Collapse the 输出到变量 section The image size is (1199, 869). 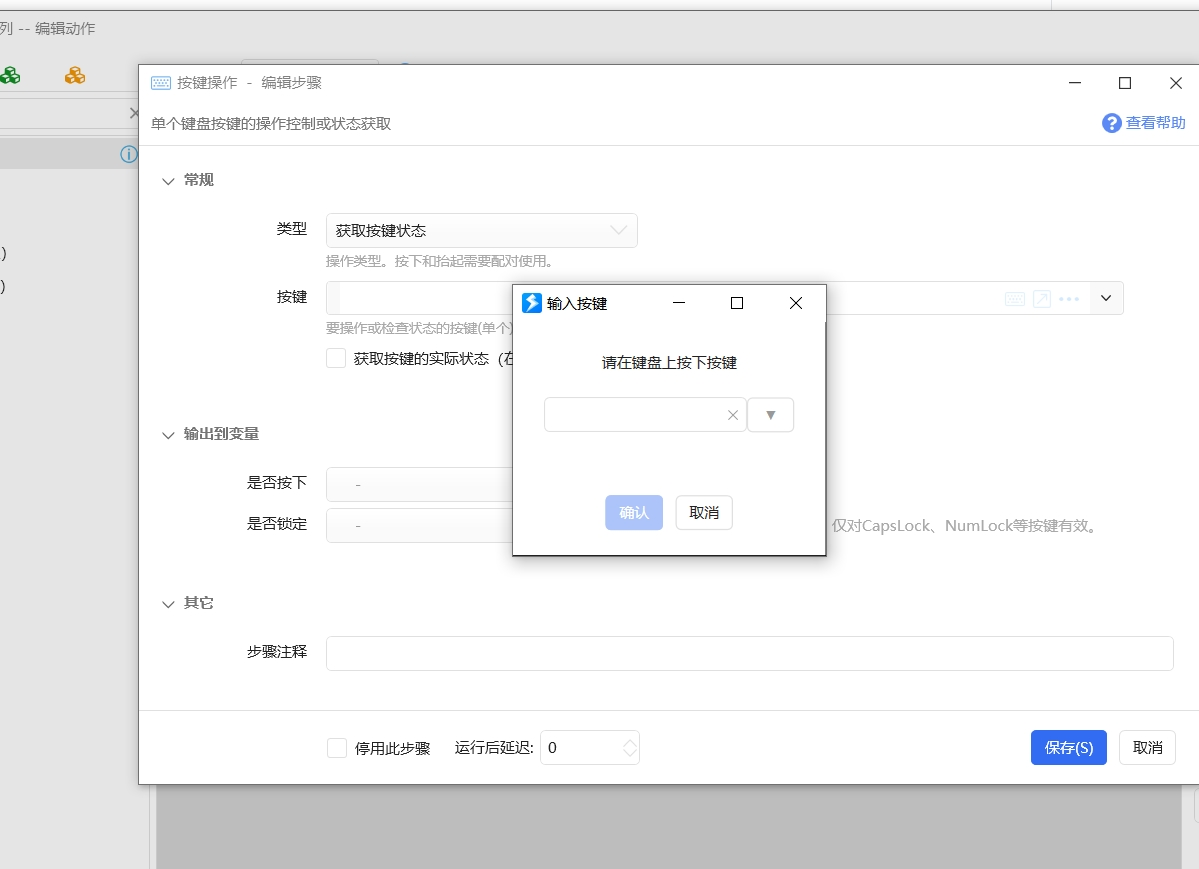168,435
